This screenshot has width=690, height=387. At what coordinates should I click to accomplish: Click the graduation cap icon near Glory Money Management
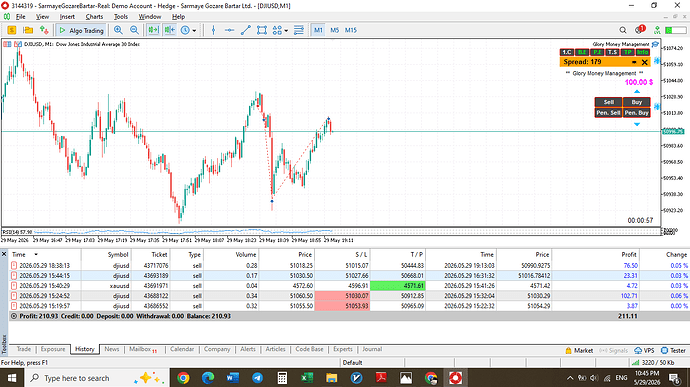coord(655,44)
